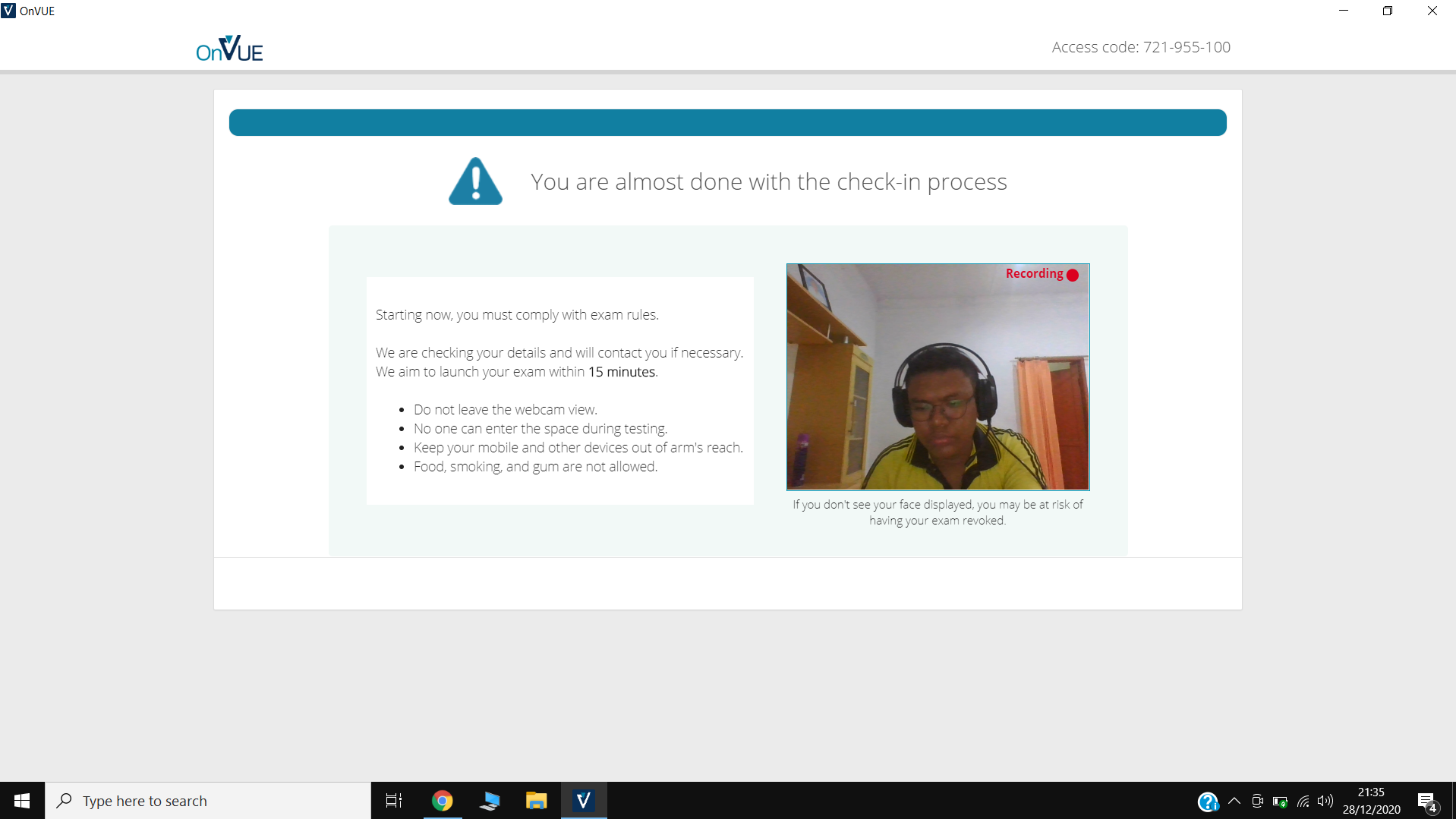Click 'We are checking your details' sentence

559,353
